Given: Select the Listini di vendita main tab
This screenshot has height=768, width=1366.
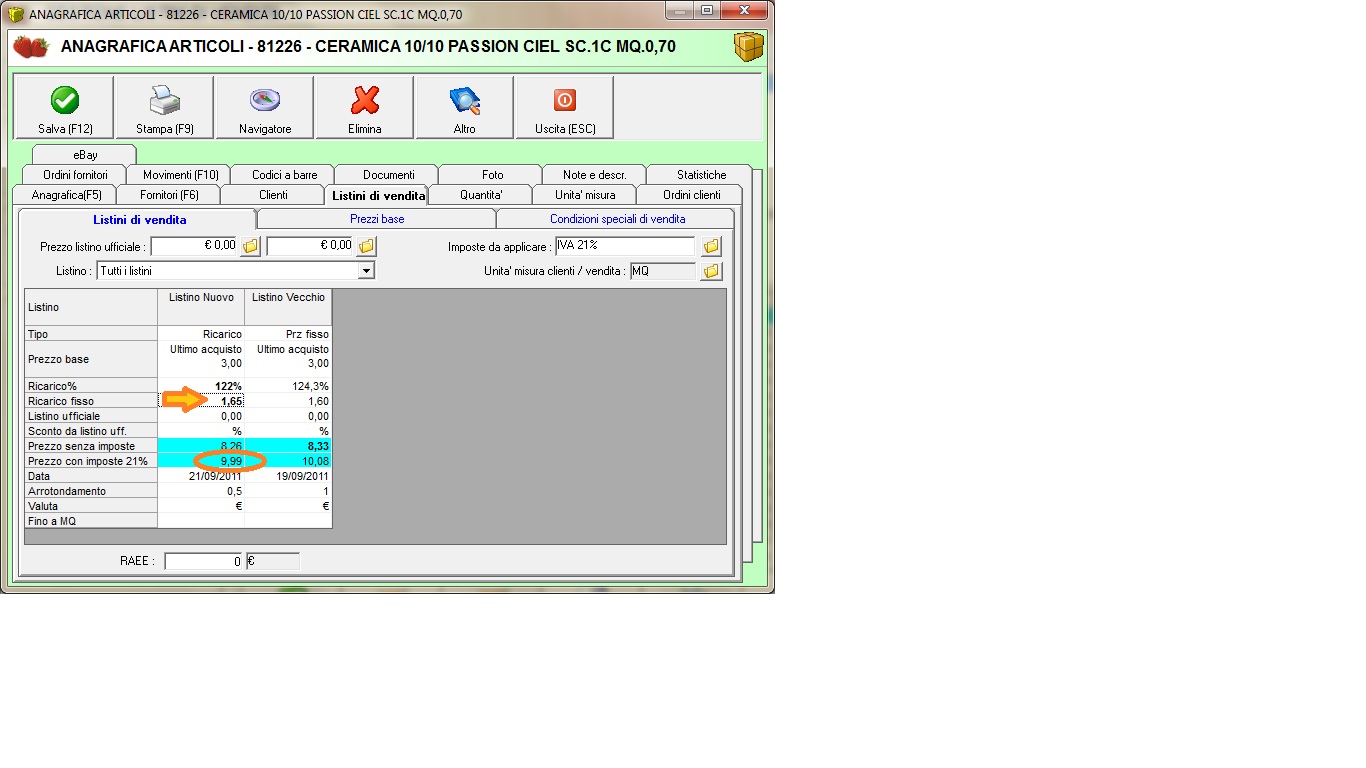Looking at the screenshot, I should [378, 195].
